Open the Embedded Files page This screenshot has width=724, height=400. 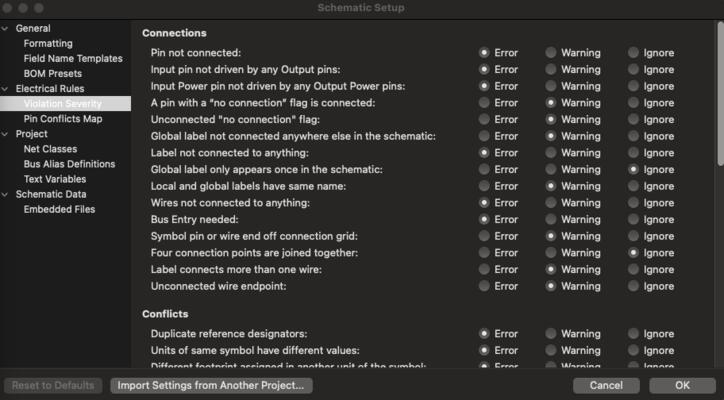coord(59,209)
